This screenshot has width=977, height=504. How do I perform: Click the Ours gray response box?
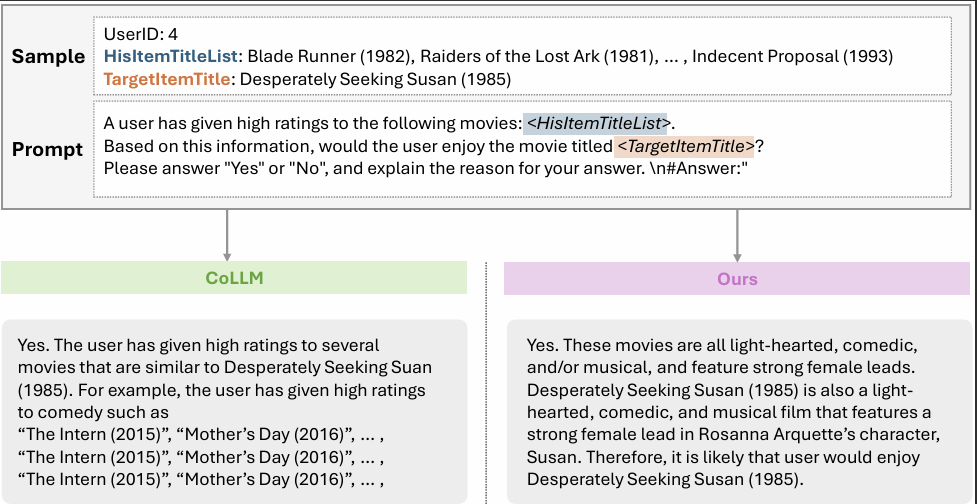pos(737,410)
